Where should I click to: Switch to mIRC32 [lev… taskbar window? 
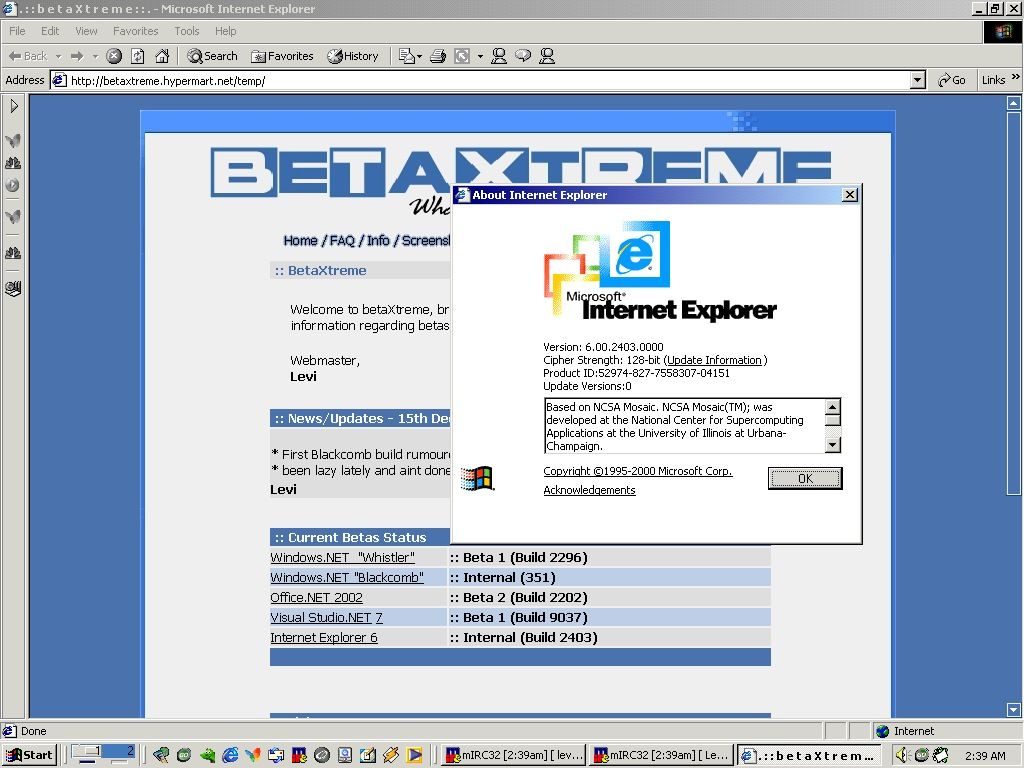pyautogui.click(x=513, y=755)
